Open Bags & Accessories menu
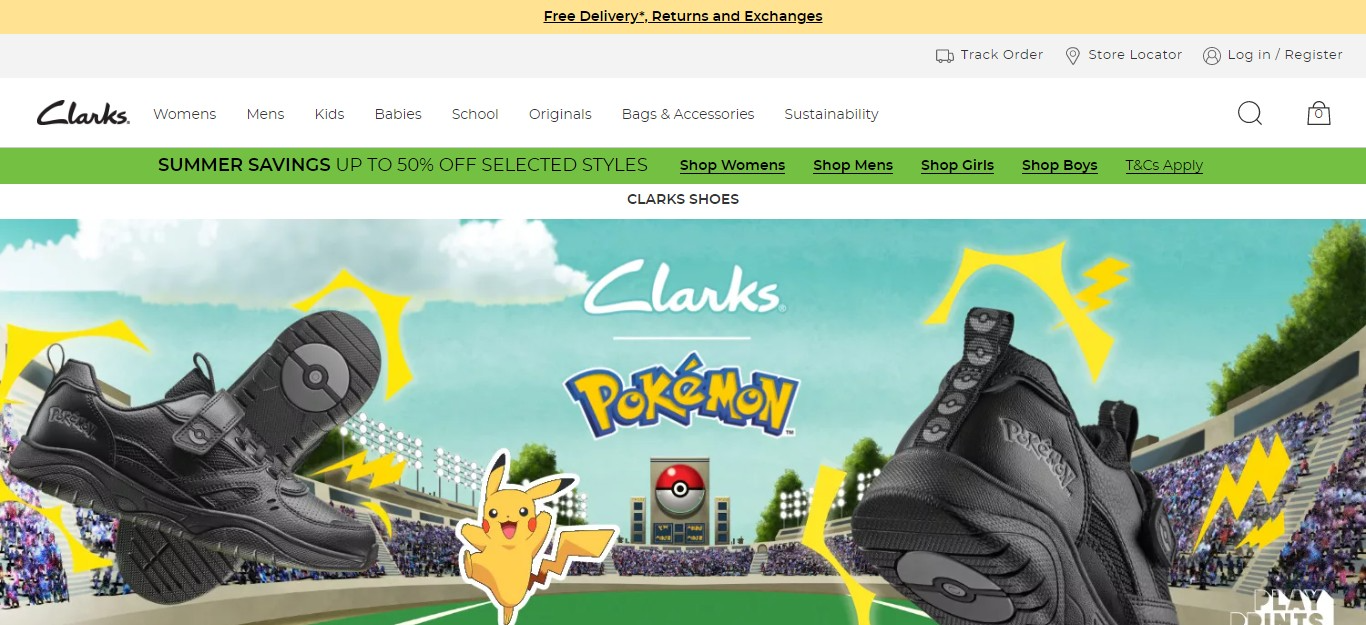Screen dimensions: 1366x625 [x=688, y=114]
